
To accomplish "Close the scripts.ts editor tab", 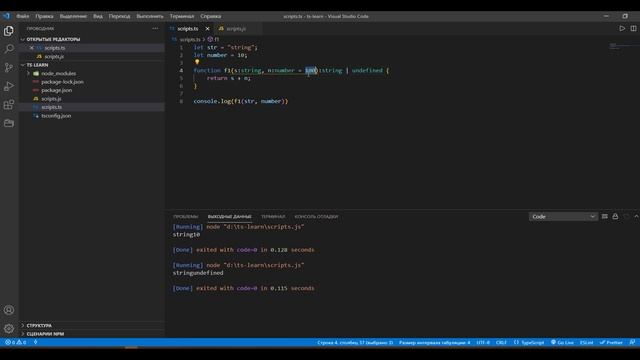I will (x=207, y=29).
